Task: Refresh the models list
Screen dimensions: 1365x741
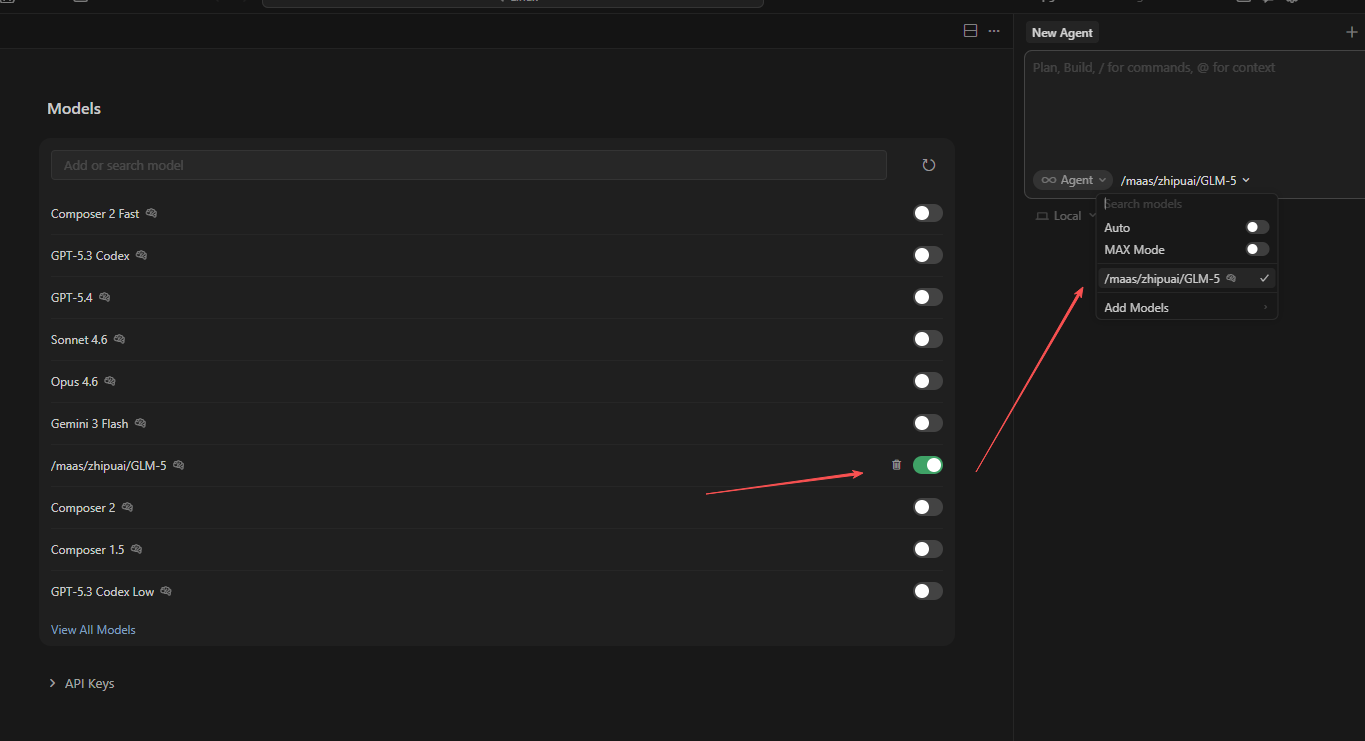Action: 929,165
